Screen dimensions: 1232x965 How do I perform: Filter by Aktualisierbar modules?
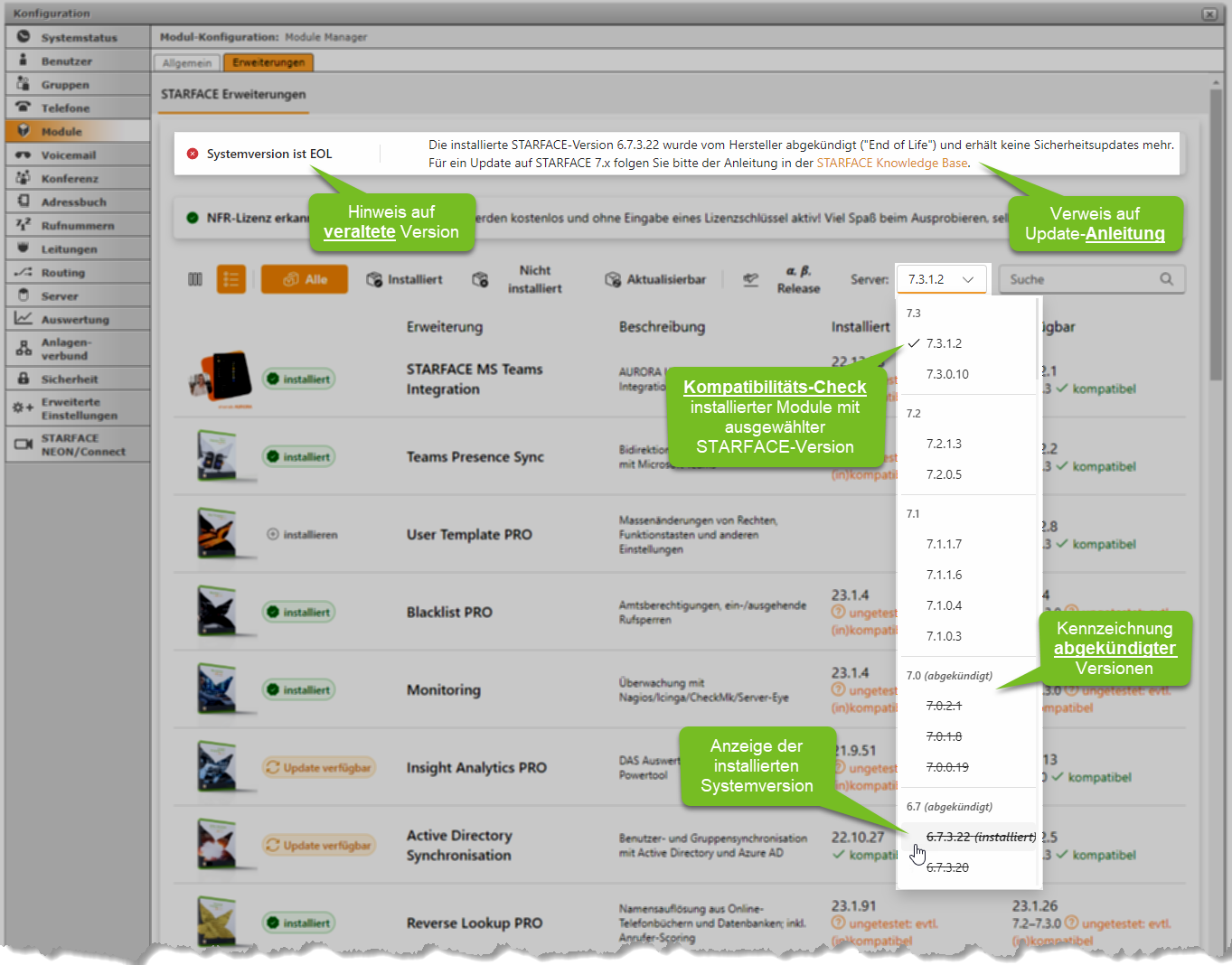[x=655, y=279]
